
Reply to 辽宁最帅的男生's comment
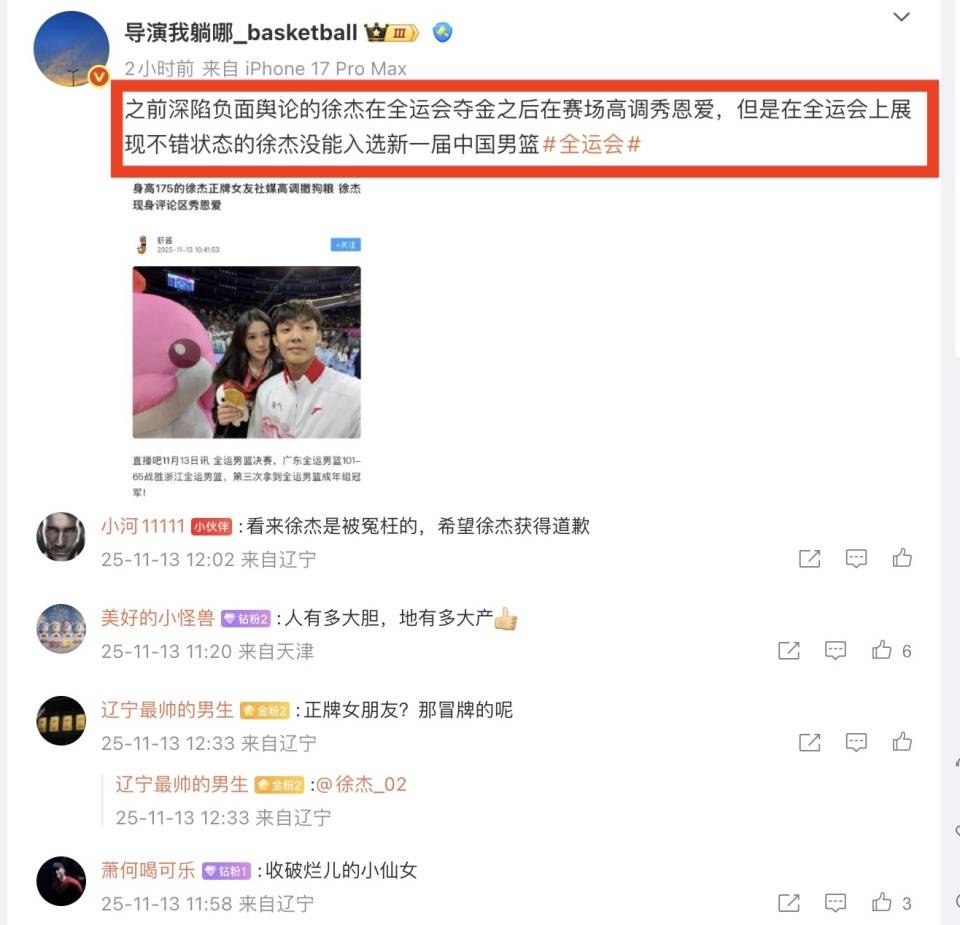click(x=856, y=742)
